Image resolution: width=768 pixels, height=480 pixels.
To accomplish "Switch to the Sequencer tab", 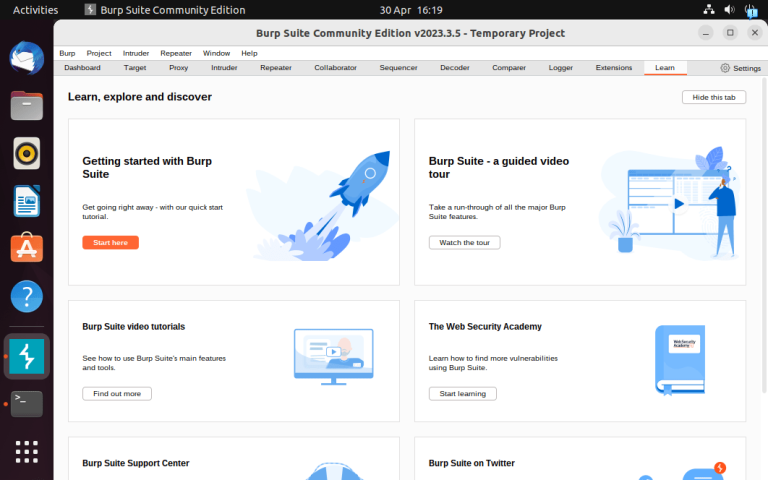I will [x=398, y=68].
